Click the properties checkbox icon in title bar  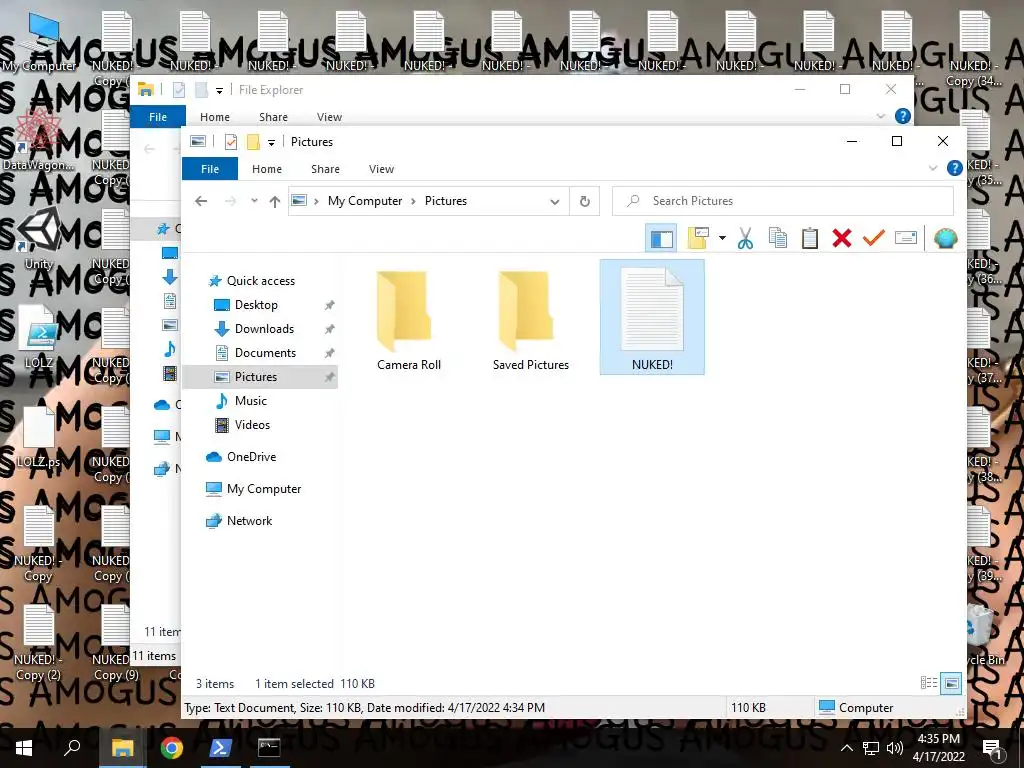point(231,142)
